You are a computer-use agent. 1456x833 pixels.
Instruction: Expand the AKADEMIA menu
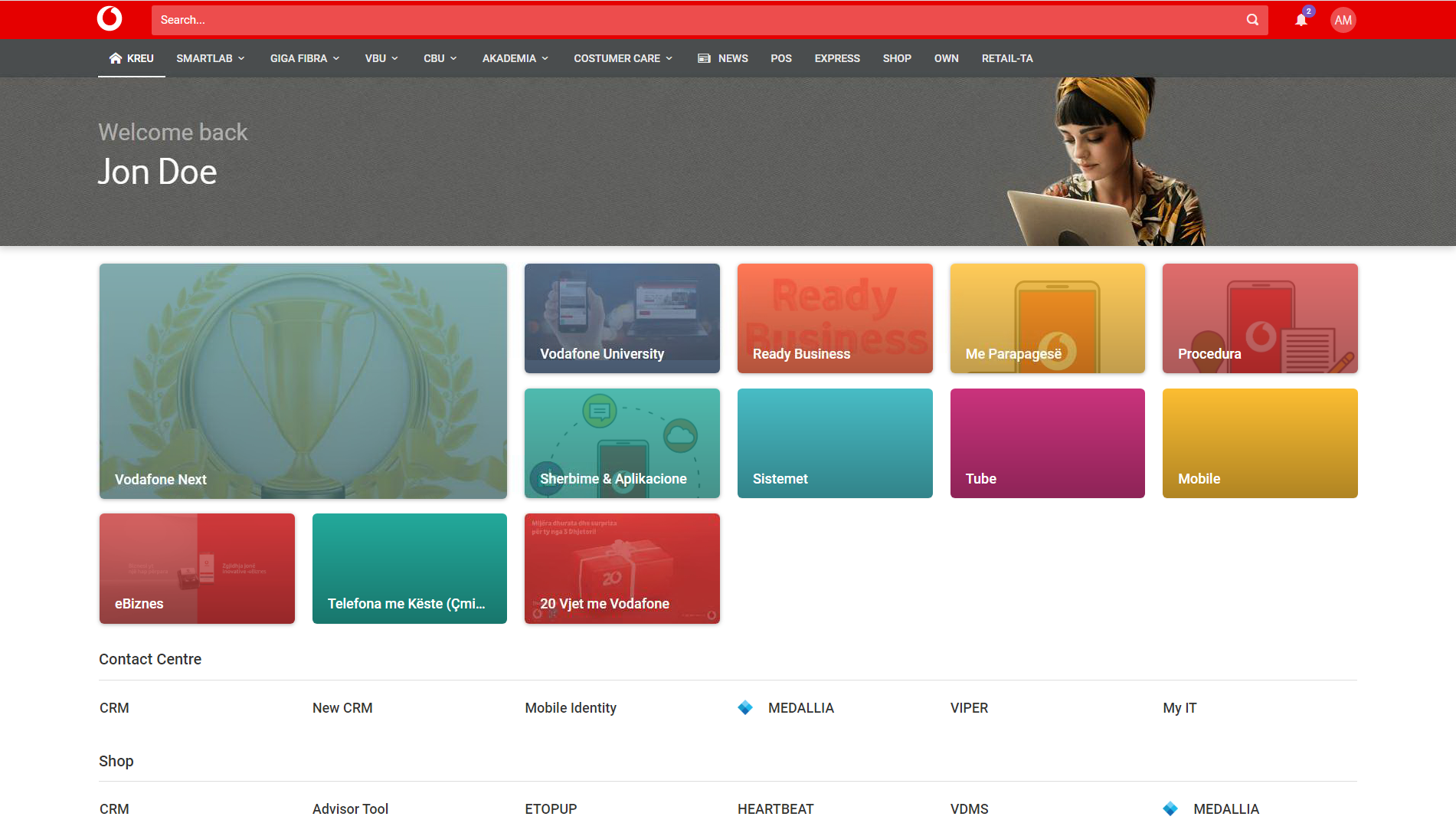515,58
